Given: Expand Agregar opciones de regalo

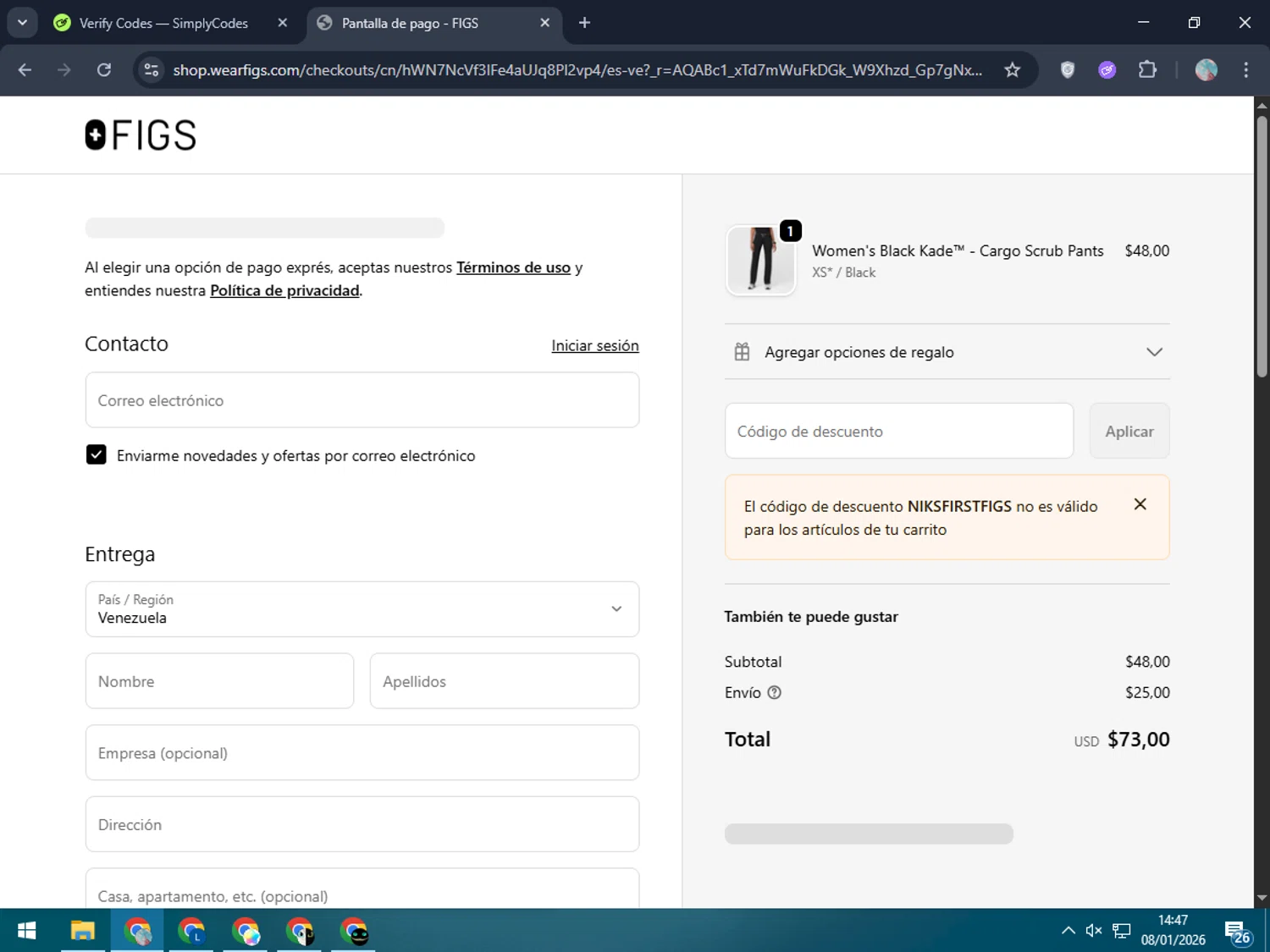Looking at the screenshot, I should [x=947, y=352].
